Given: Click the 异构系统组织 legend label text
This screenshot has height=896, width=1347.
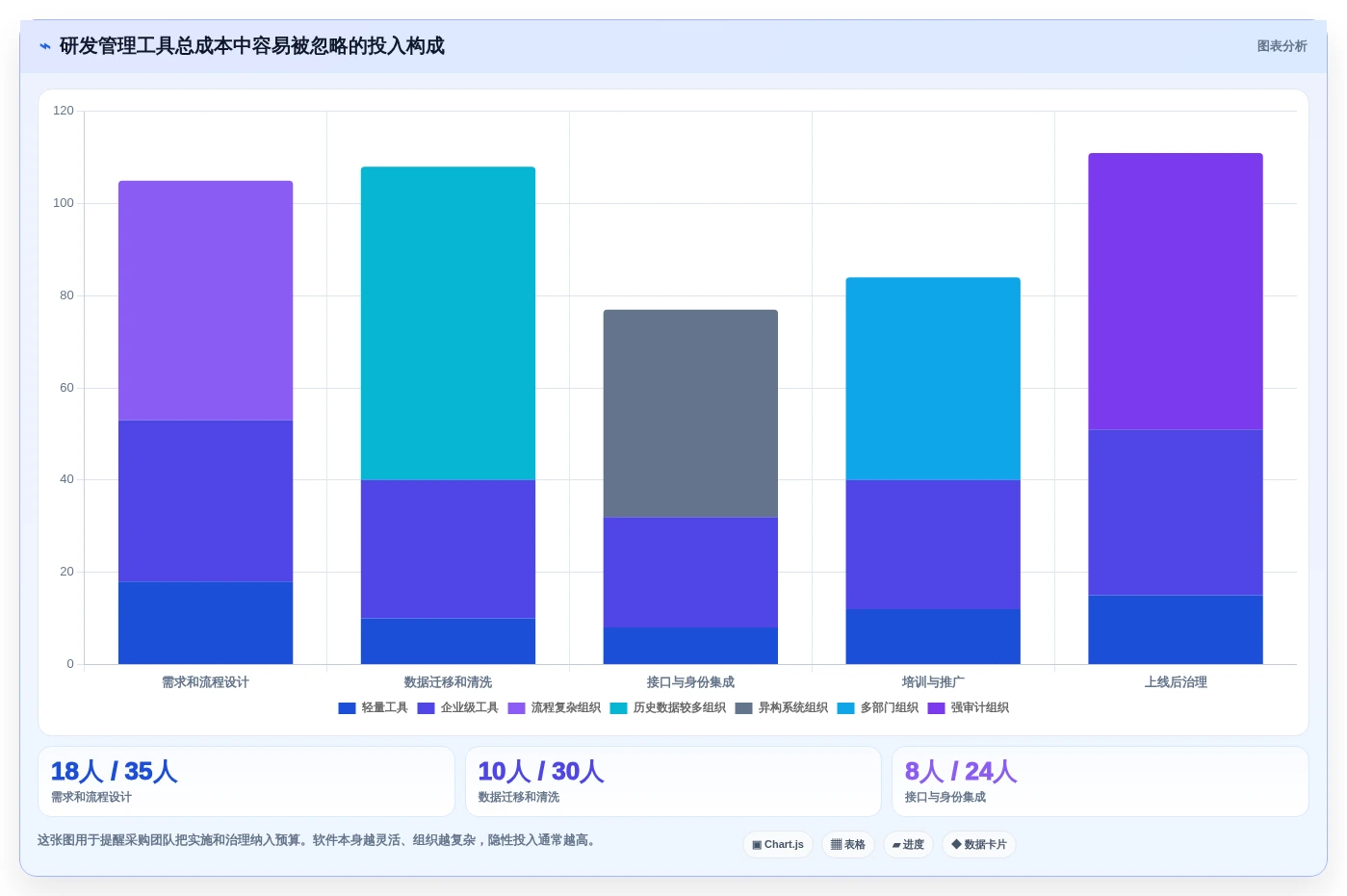Looking at the screenshot, I should click(x=792, y=708).
